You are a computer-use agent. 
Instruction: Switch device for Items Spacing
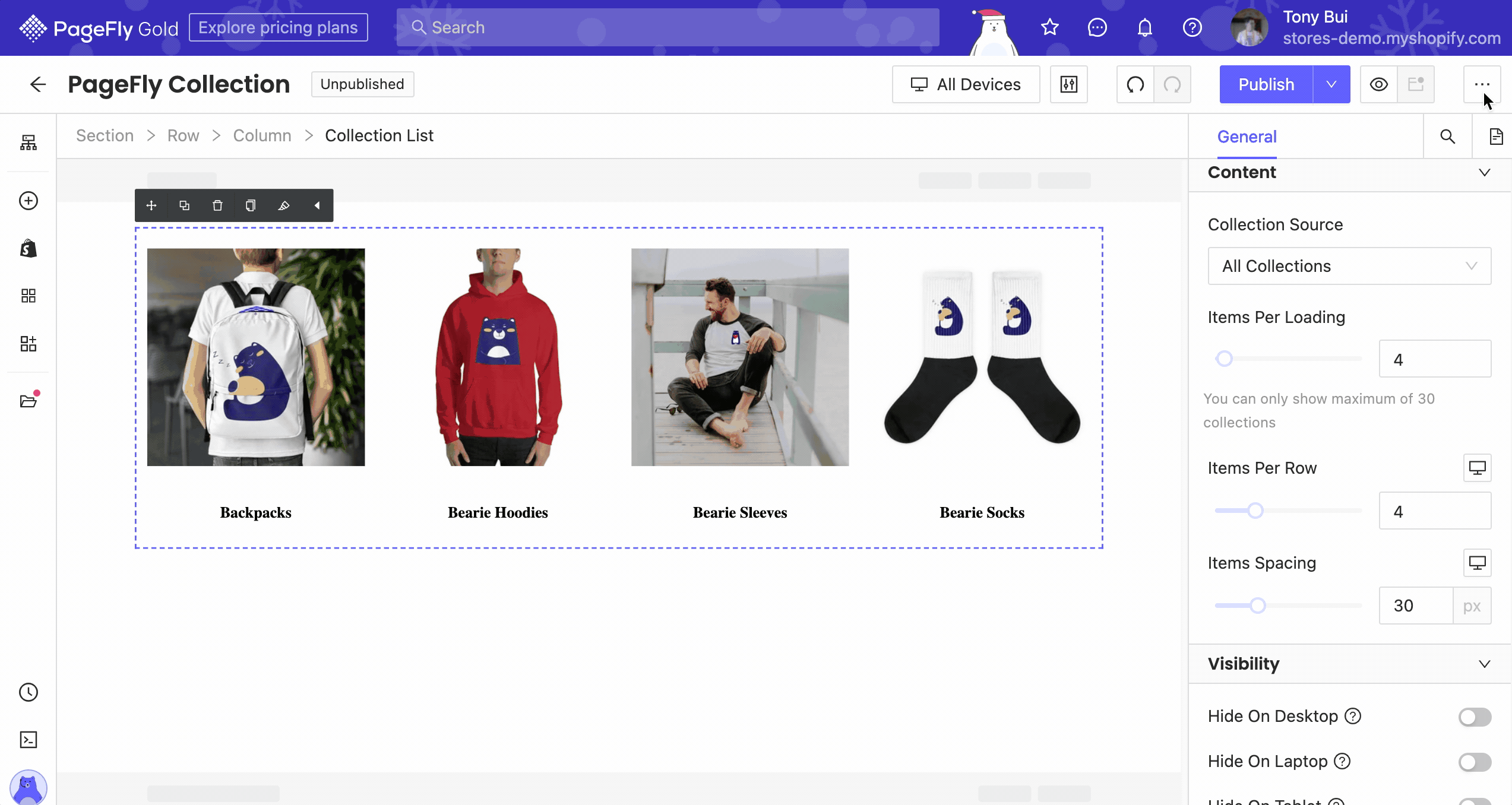coord(1477,562)
